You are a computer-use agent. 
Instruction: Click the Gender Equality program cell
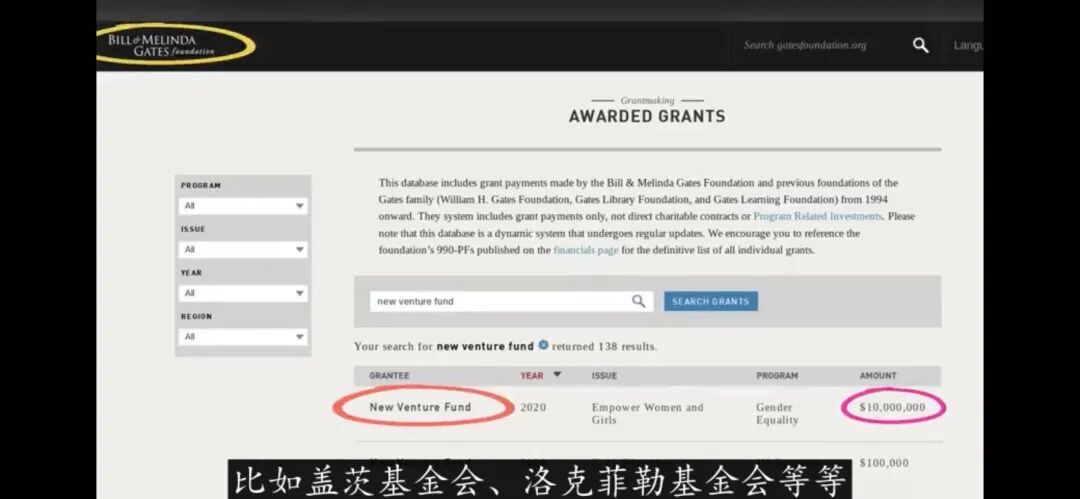point(777,414)
